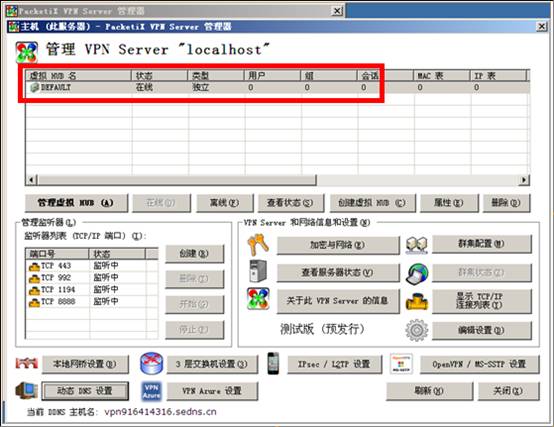This screenshot has width=554, height=427.
Task: Click the monitor icon beside 动态 DNS 设置
Action: (26, 391)
